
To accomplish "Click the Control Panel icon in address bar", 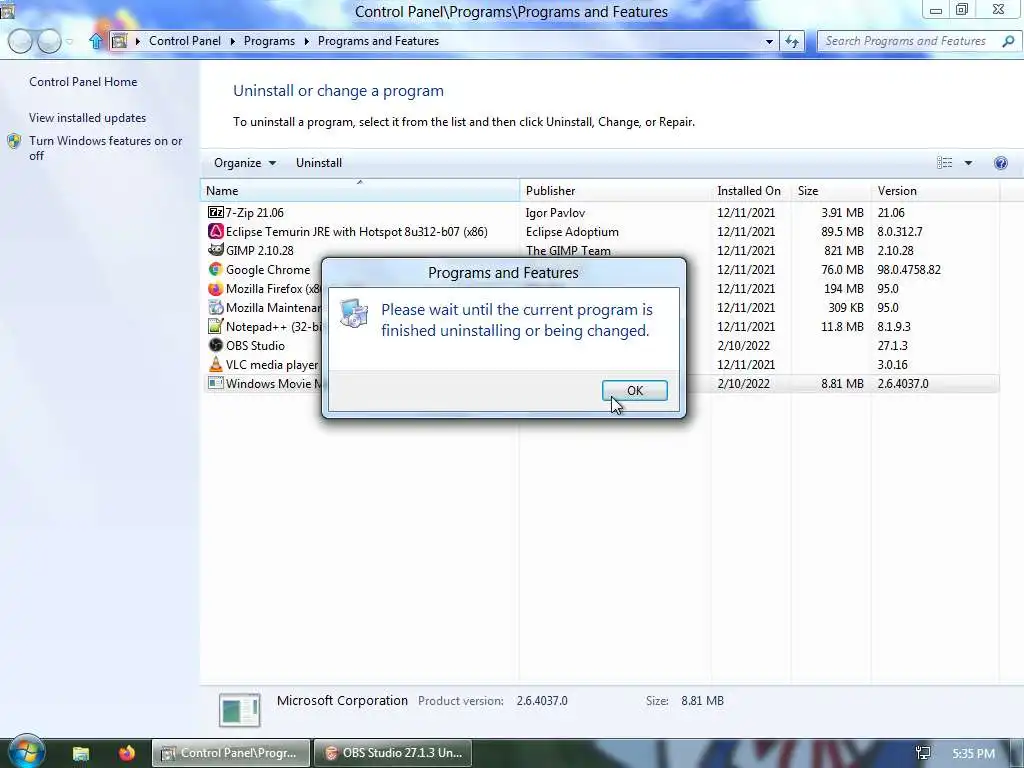I will [x=120, y=41].
